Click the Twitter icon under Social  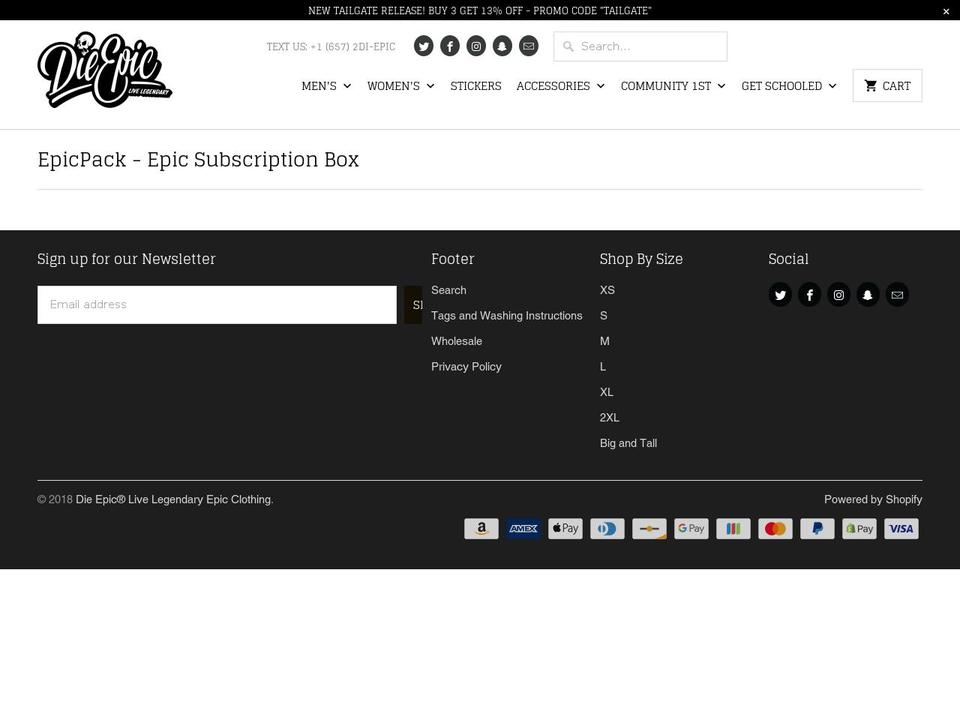(780, 295)
